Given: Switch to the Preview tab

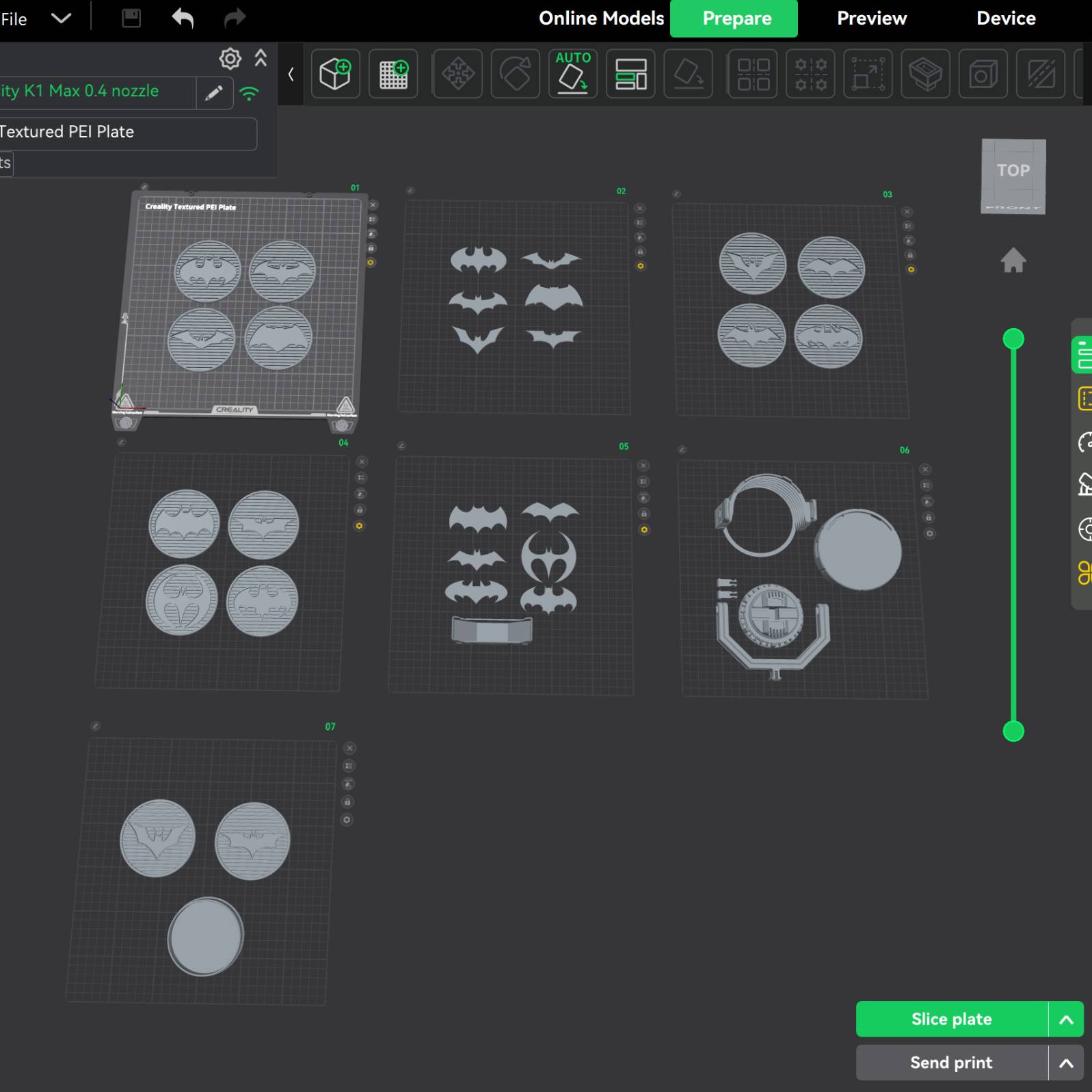Looking at the screenshot, I should coord(871,18).
